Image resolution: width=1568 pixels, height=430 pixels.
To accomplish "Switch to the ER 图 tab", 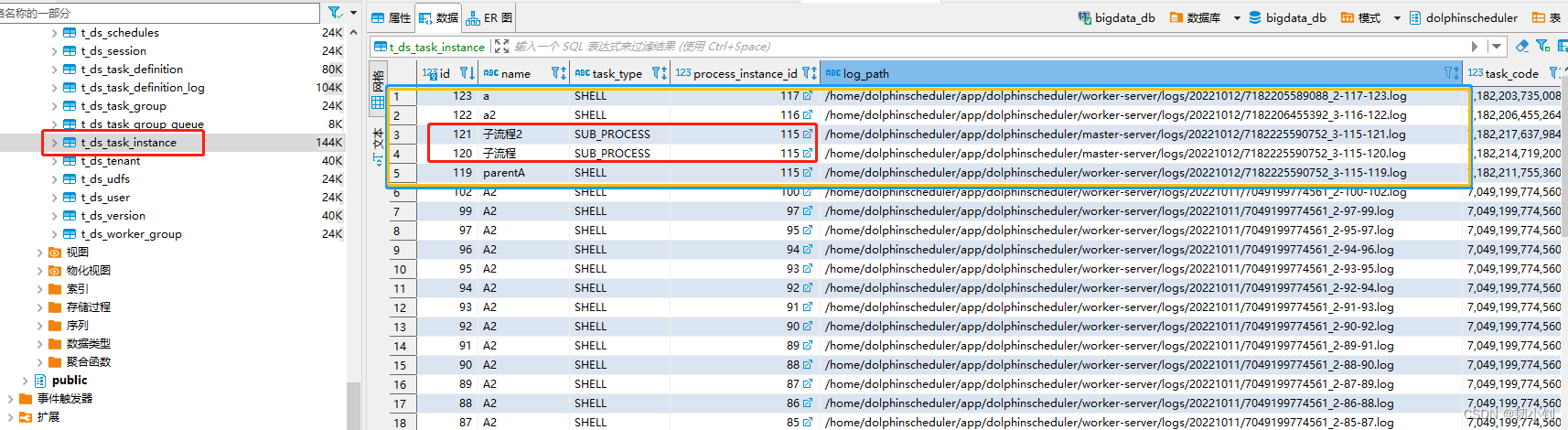I will (x=489, y=17).
